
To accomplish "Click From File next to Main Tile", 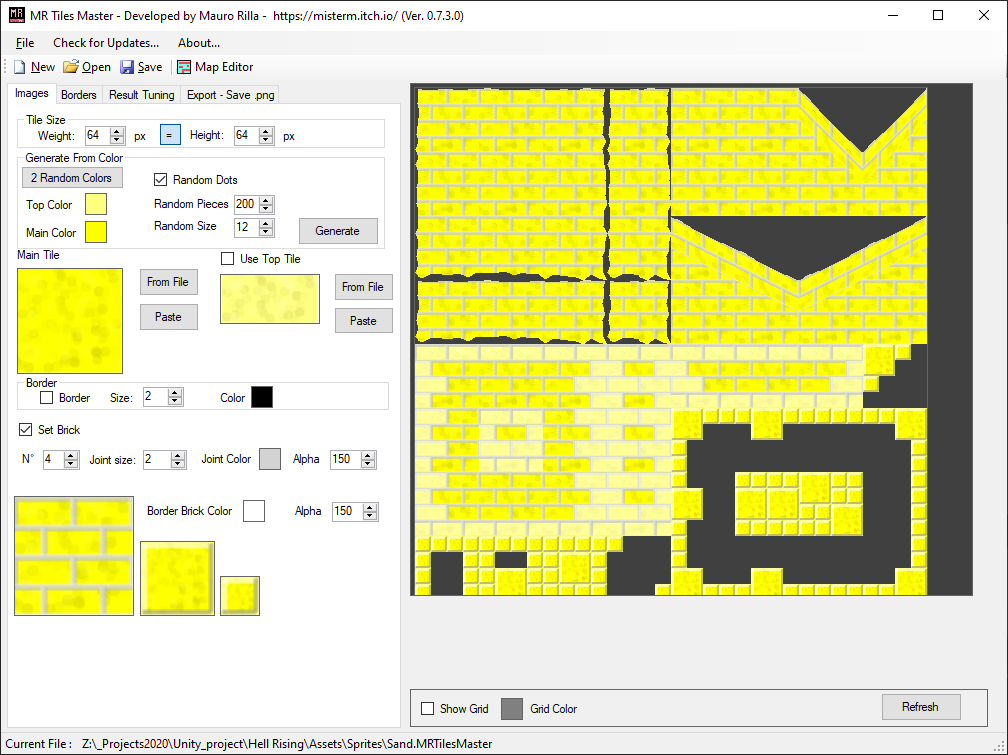I will point(168,282).
